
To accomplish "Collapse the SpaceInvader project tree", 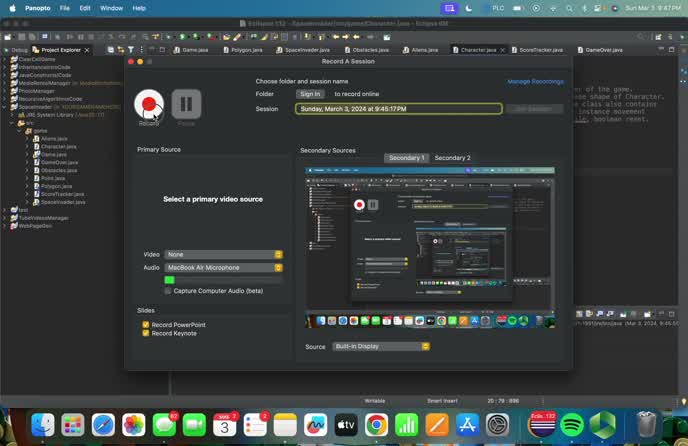I will click(x=5, y=107).
